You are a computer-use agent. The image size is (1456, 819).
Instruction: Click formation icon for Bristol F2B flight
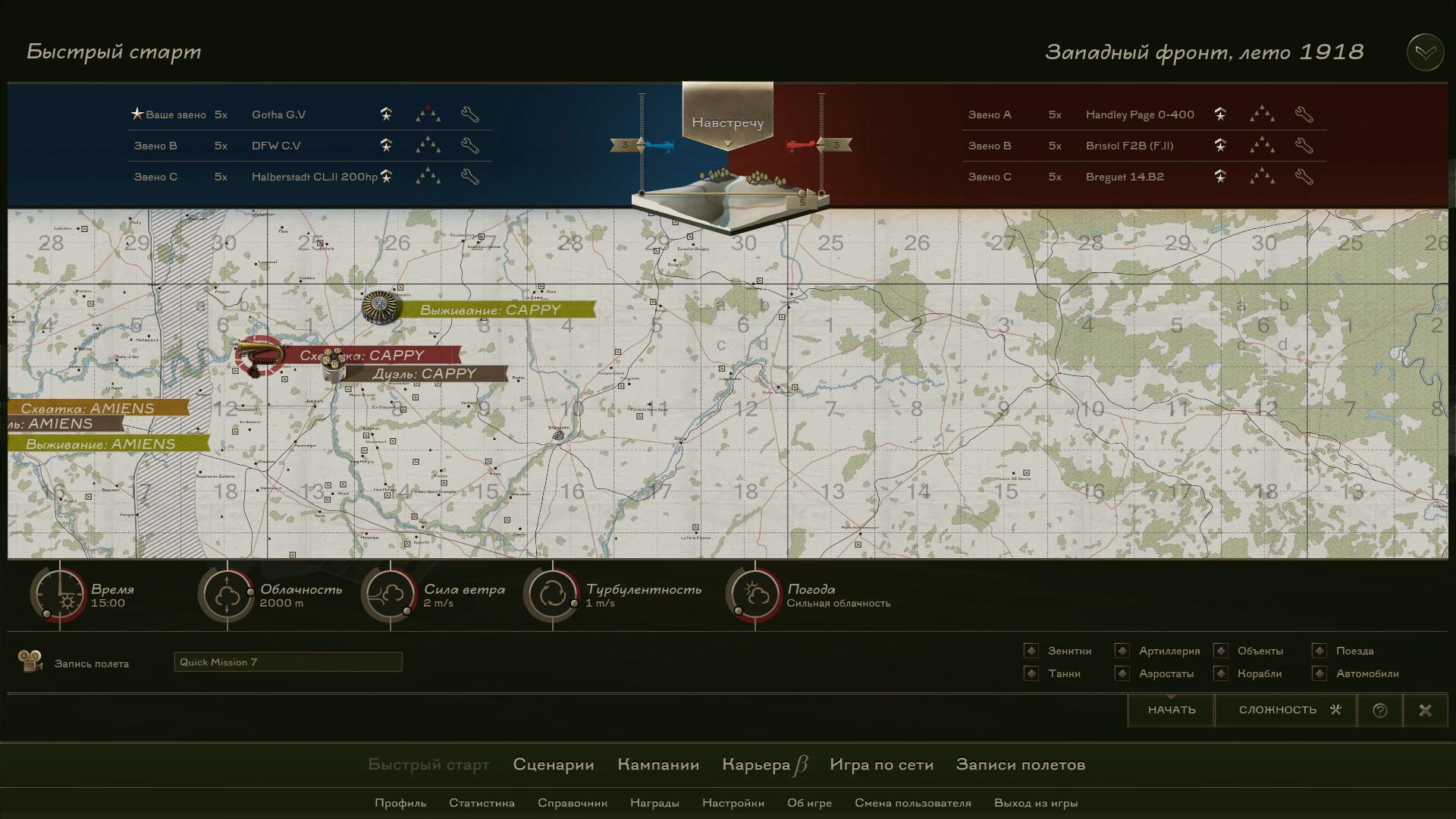tap(1262, 146)
